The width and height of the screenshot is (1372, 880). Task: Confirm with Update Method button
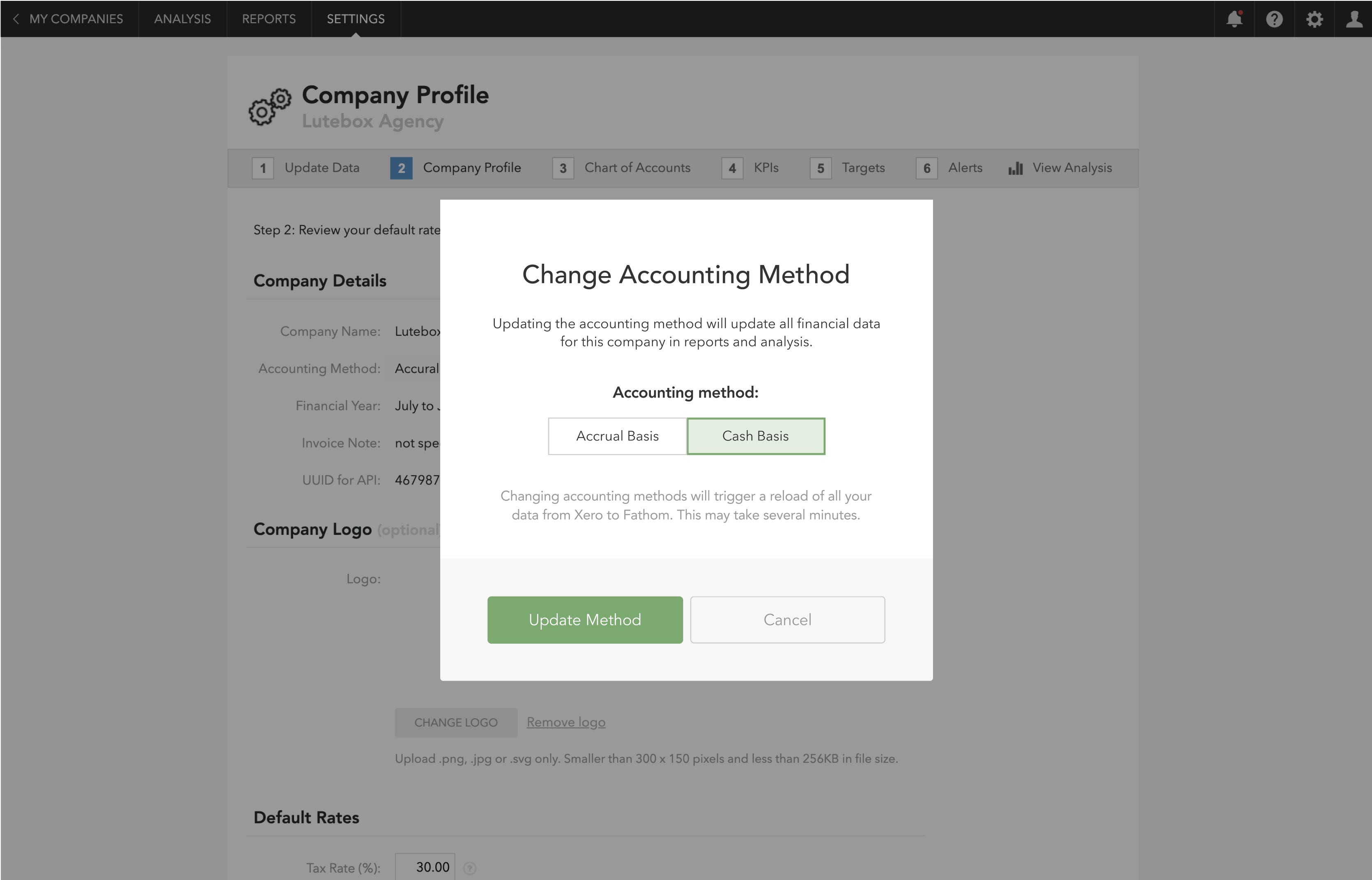click(585, 620)
